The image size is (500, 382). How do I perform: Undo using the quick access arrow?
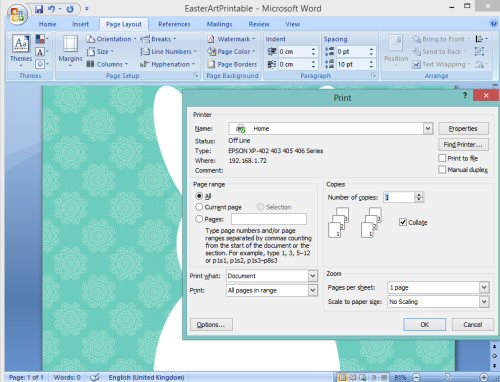[52, 9]
